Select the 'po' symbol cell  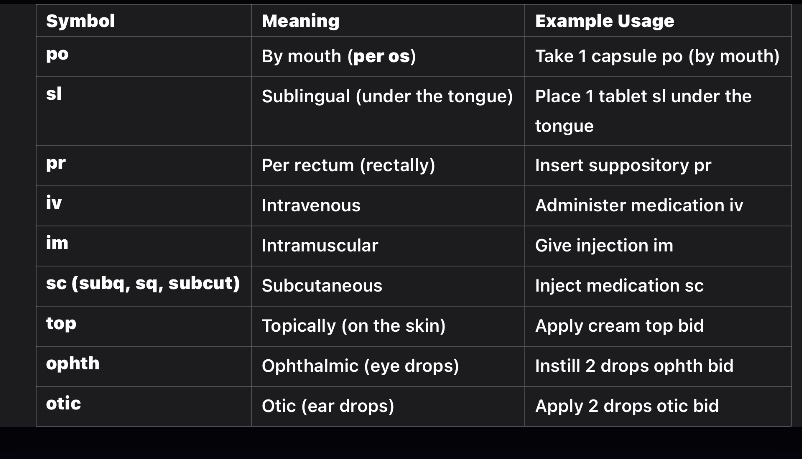57,55
